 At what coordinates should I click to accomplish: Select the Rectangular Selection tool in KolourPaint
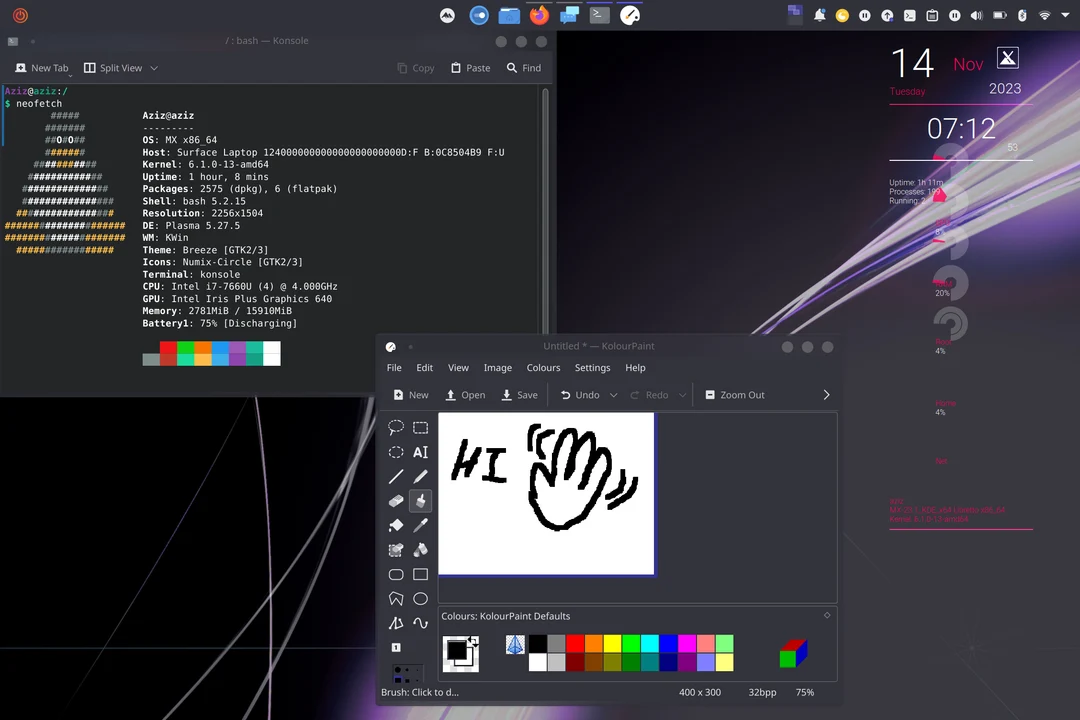420,427
